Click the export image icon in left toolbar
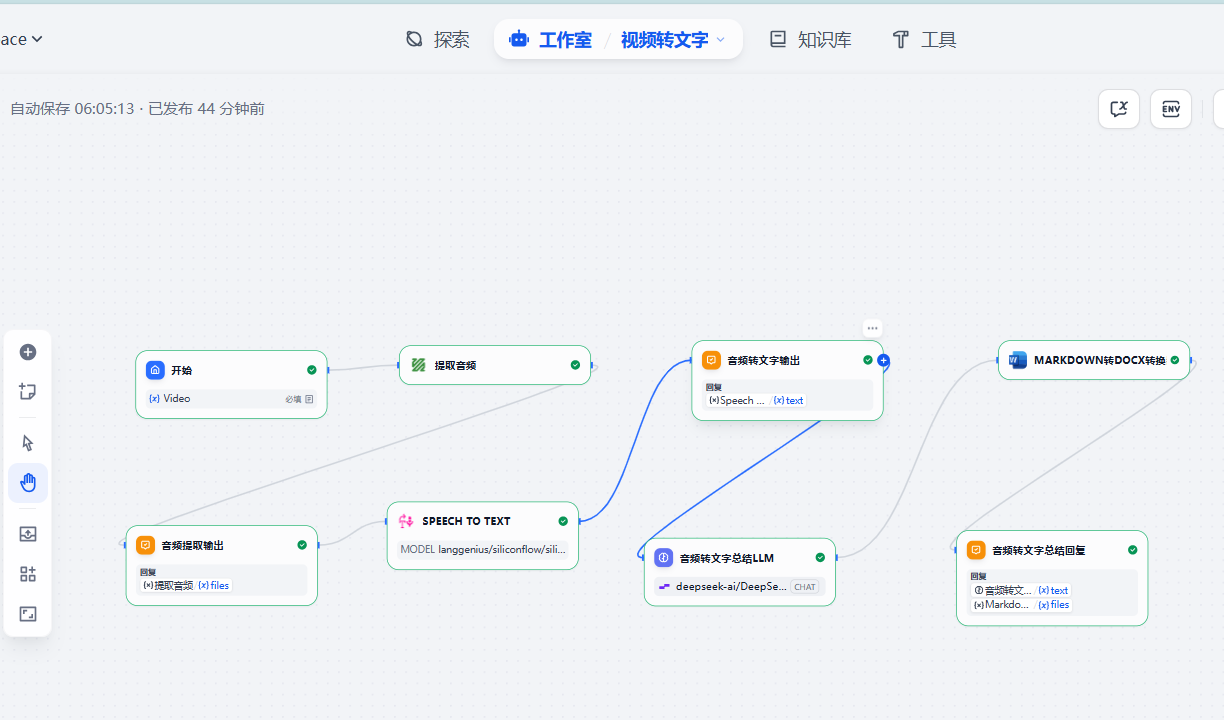1224x720 pixels. [28, 534]
